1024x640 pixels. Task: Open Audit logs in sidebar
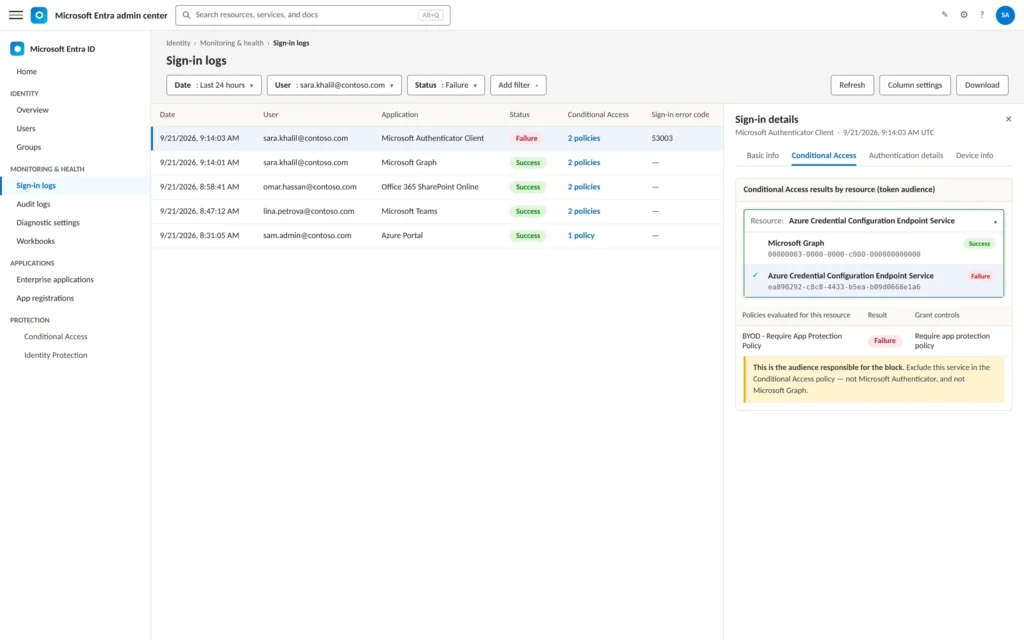(x=33, y=204)
